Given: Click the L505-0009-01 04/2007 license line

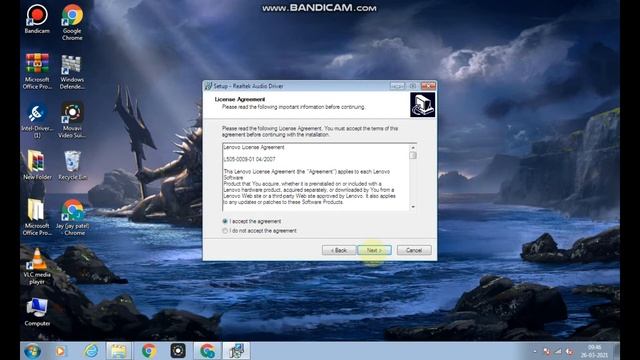Looking at the screenshot, I should (x=249, y=159).
